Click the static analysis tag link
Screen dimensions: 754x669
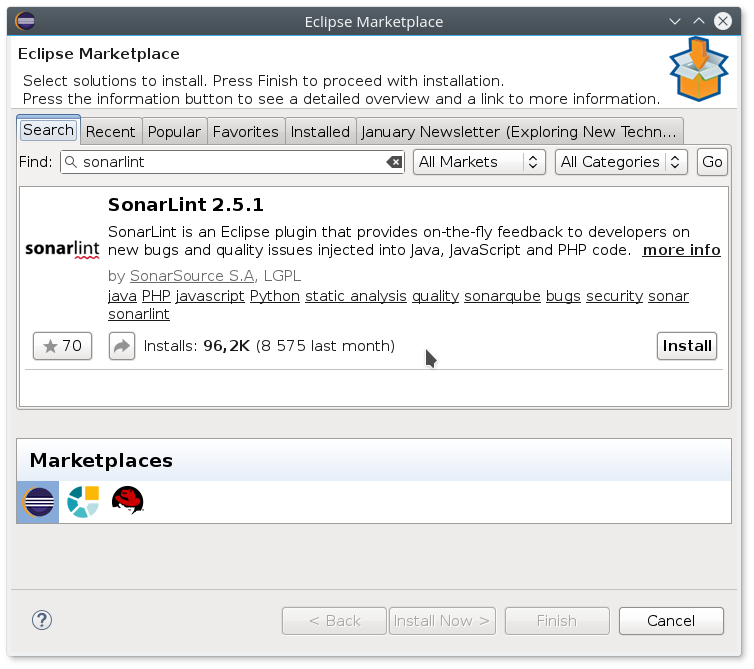(356, 296)
